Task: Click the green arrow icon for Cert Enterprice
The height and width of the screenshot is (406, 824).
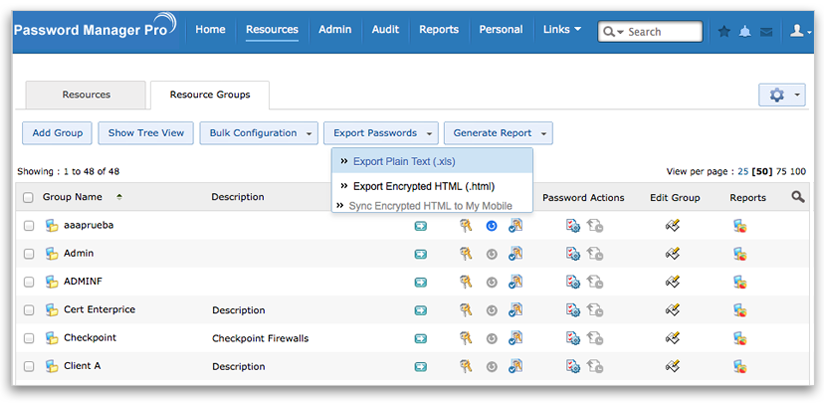Action: 421,310
